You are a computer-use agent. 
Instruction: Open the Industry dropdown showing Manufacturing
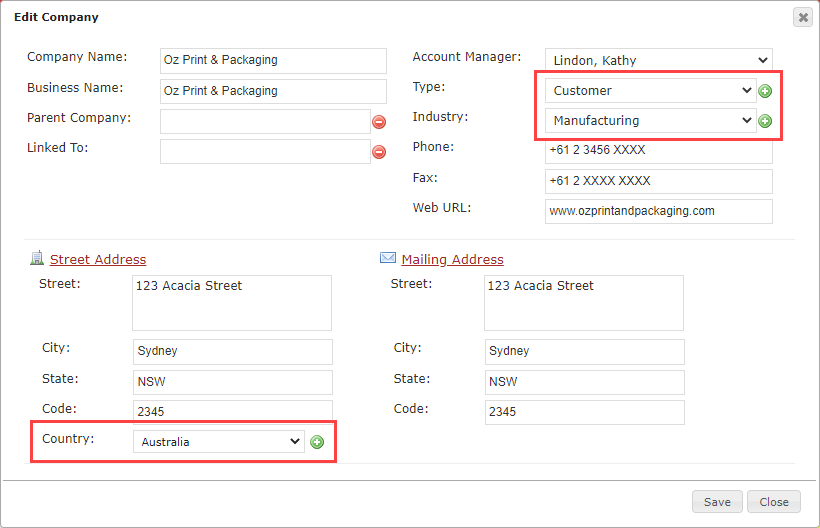point(651,121)
